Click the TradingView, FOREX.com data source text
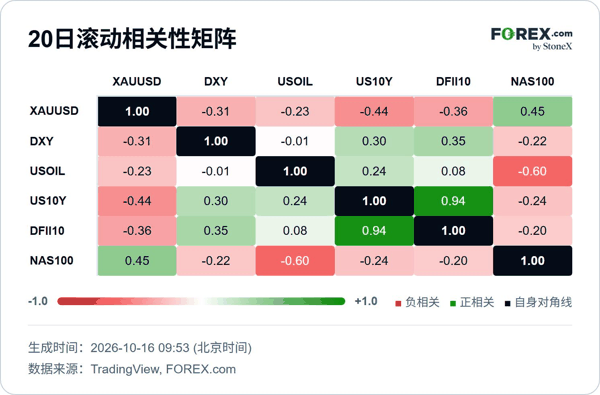The height and width of the screenshot is (395, 600). [x=163, y=369]
